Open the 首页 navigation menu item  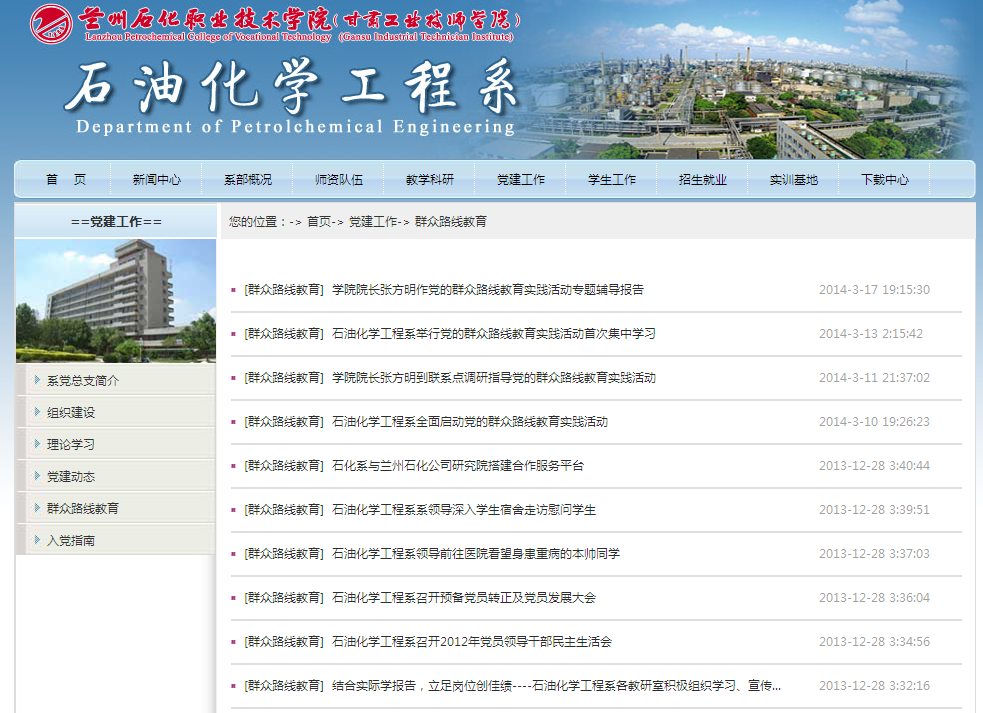tap(66, 180)
